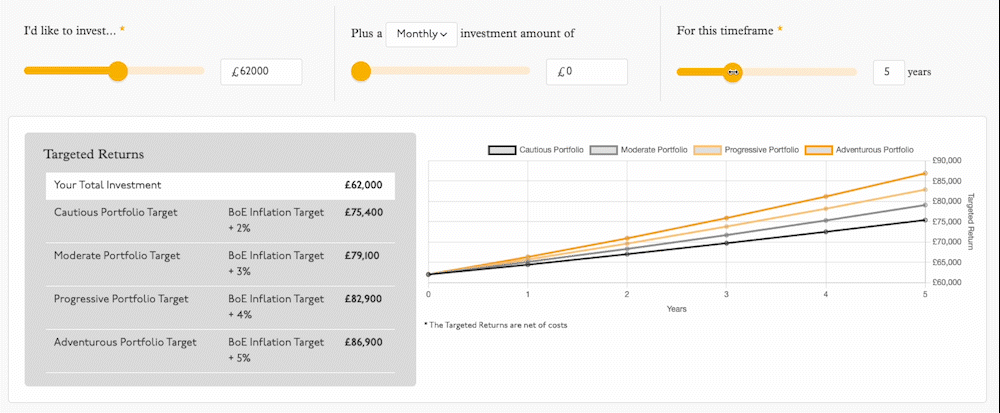Click Cautious line's year 5 data point

click(x=925, y=220)
